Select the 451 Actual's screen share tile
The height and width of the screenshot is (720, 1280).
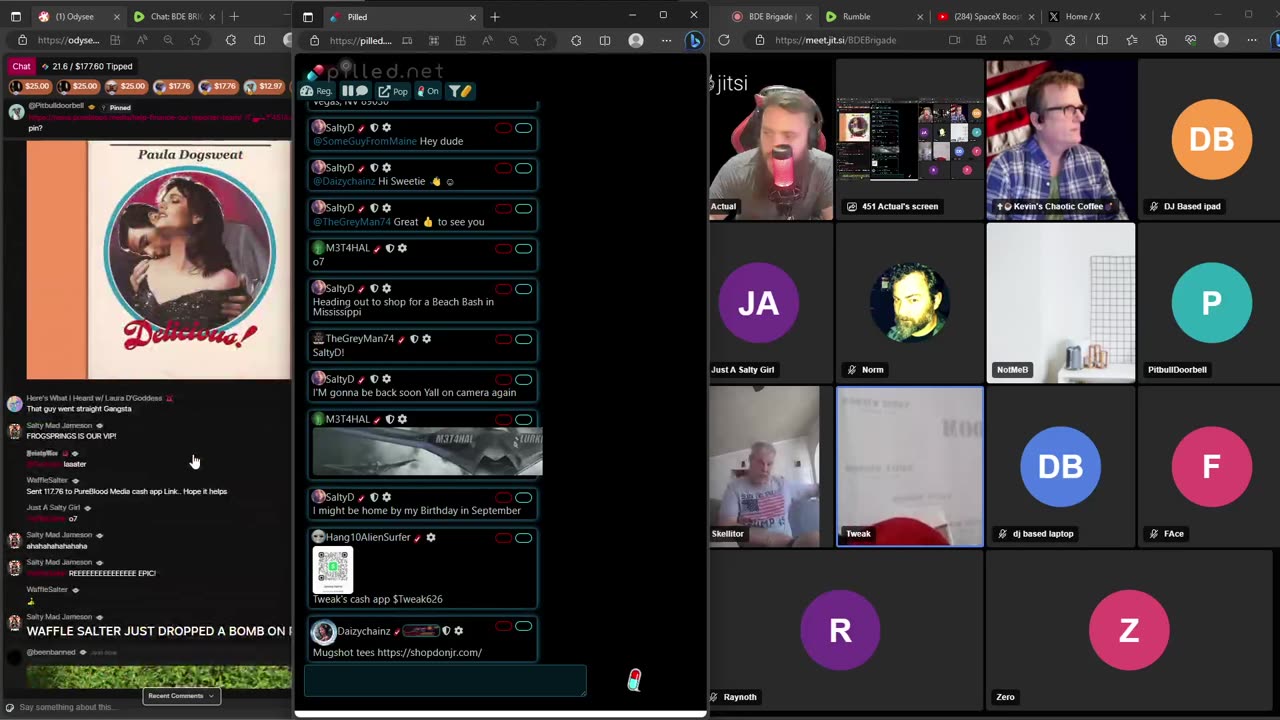(909, 138)
